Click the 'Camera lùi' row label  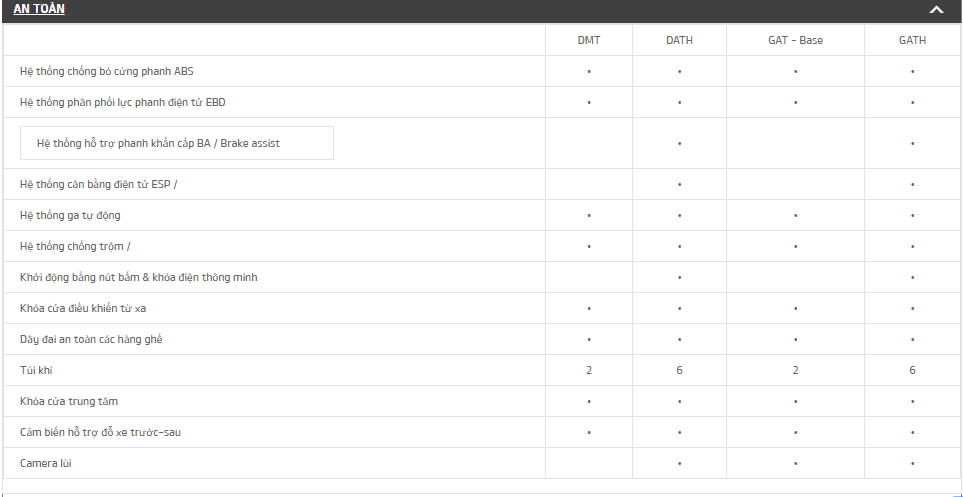coord(46,463)
